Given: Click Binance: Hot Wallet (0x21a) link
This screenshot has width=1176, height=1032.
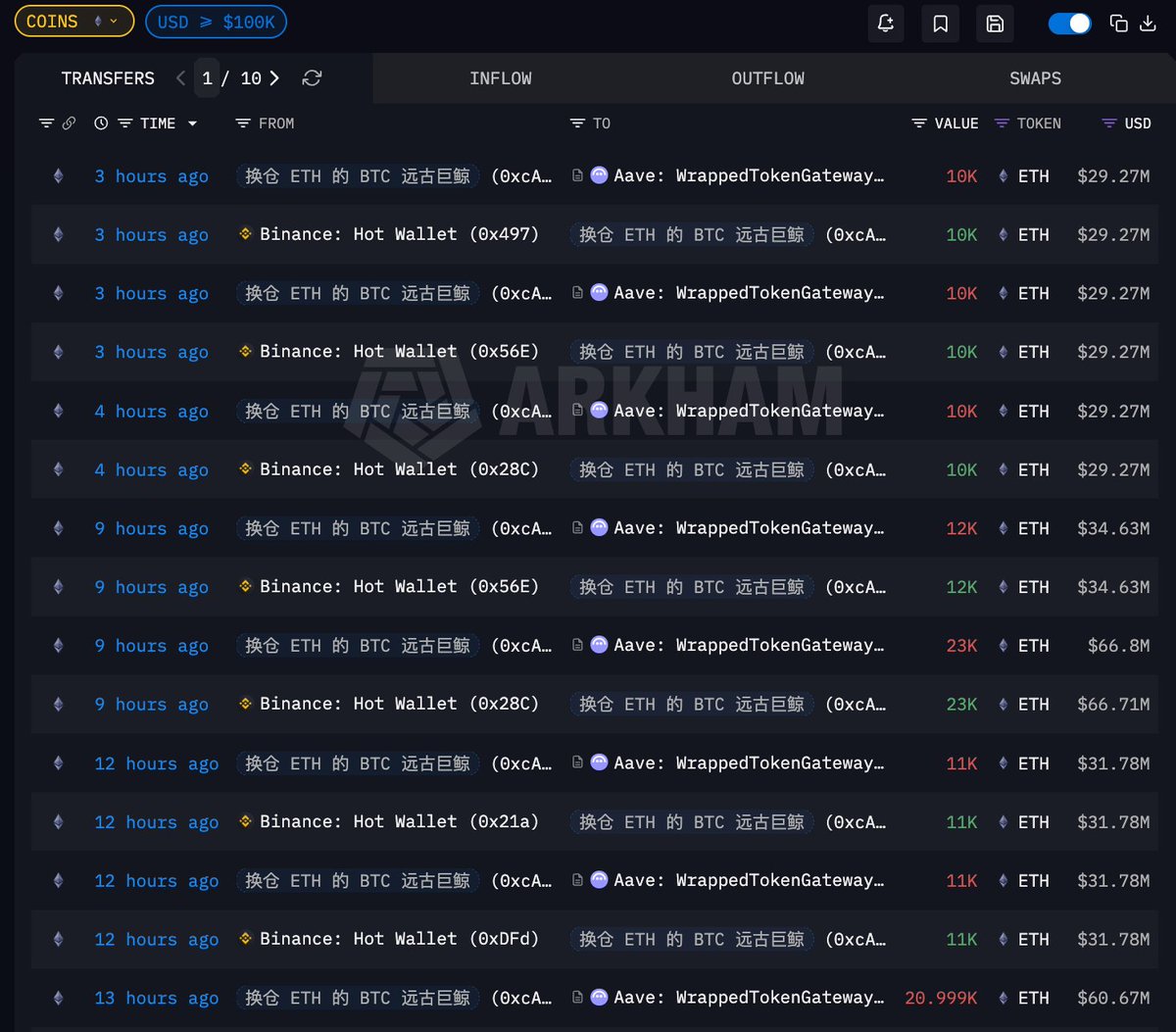Looking at the screenshot, I should coord(399,822).
